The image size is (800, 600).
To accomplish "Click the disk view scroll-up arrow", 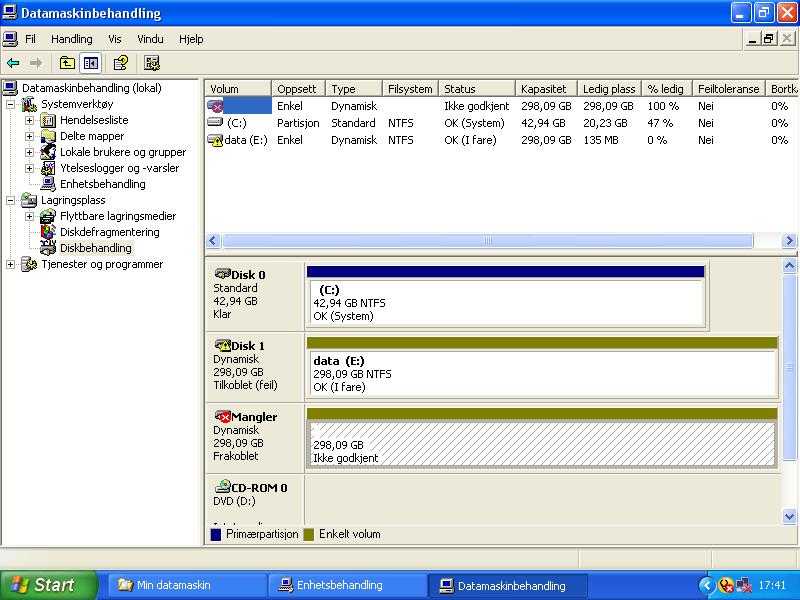I will click(x=789, y=265).
